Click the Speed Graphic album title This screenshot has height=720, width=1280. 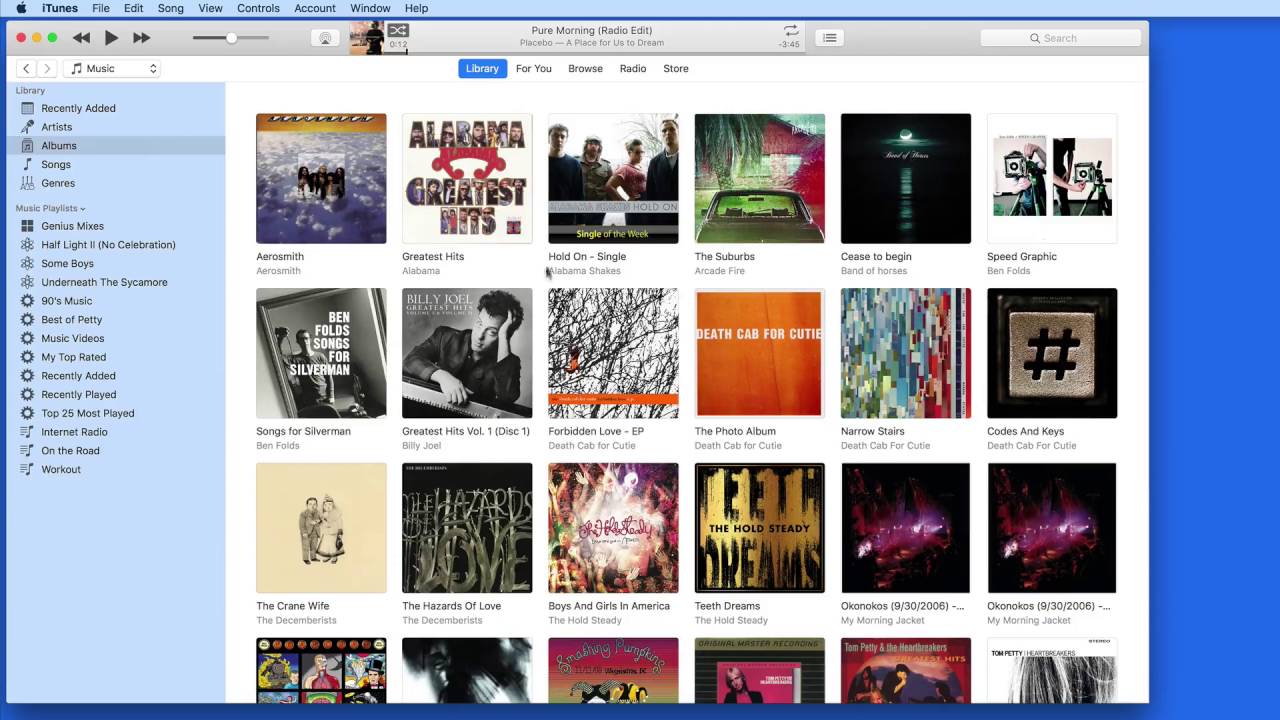(x=1022, y=257)
